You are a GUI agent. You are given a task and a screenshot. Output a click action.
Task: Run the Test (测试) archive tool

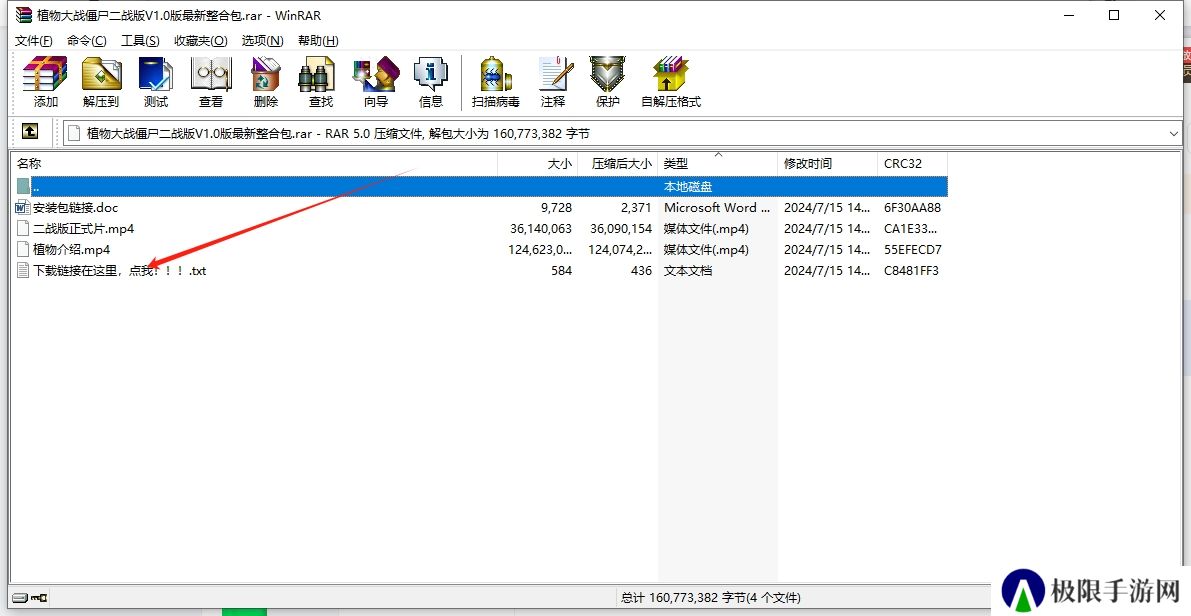point(156,81)
